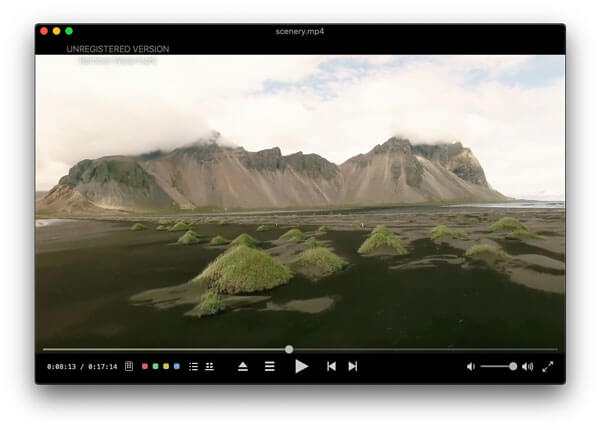600x430 pixels.
Task: Click the eject open-file icon
Action: [x=243, y=366]
